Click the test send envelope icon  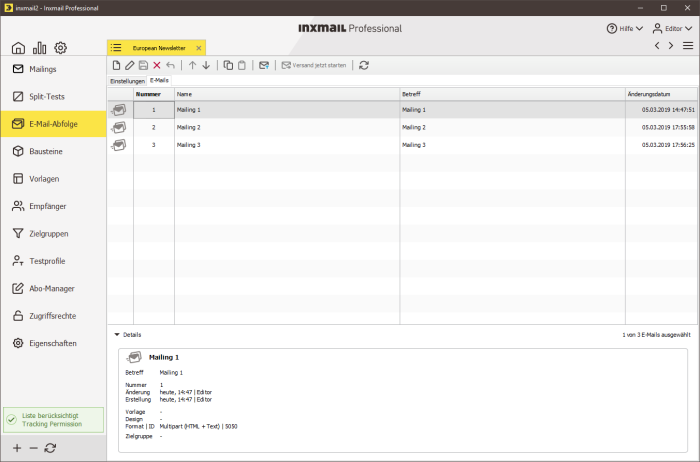pos(264,65)
